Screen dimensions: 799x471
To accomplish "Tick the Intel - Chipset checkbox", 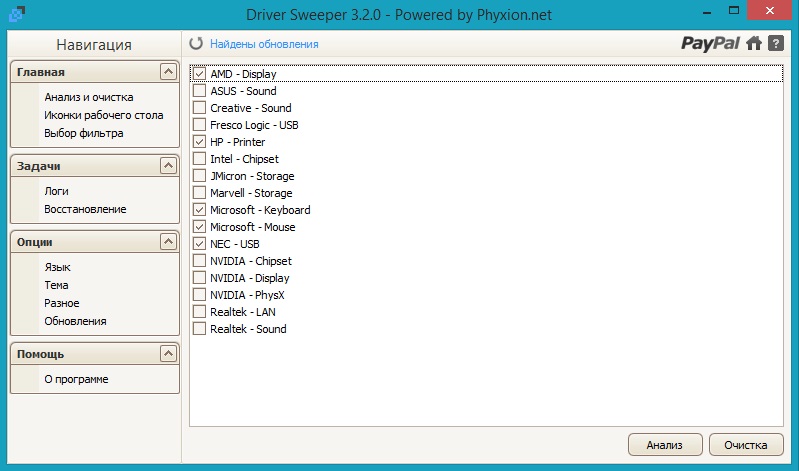I will pyautogui.click(x=199, y=159).
